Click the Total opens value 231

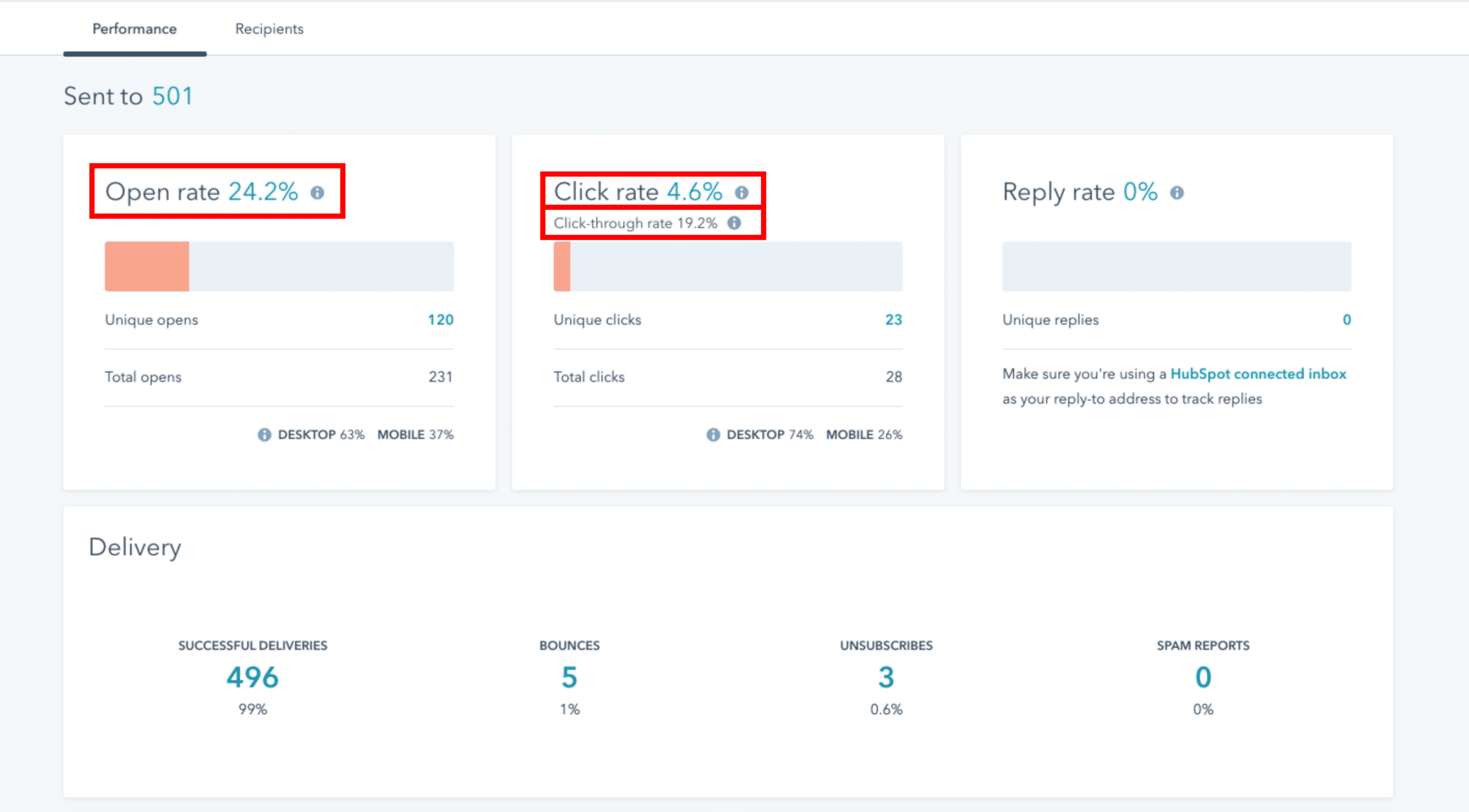click(440, 377)
